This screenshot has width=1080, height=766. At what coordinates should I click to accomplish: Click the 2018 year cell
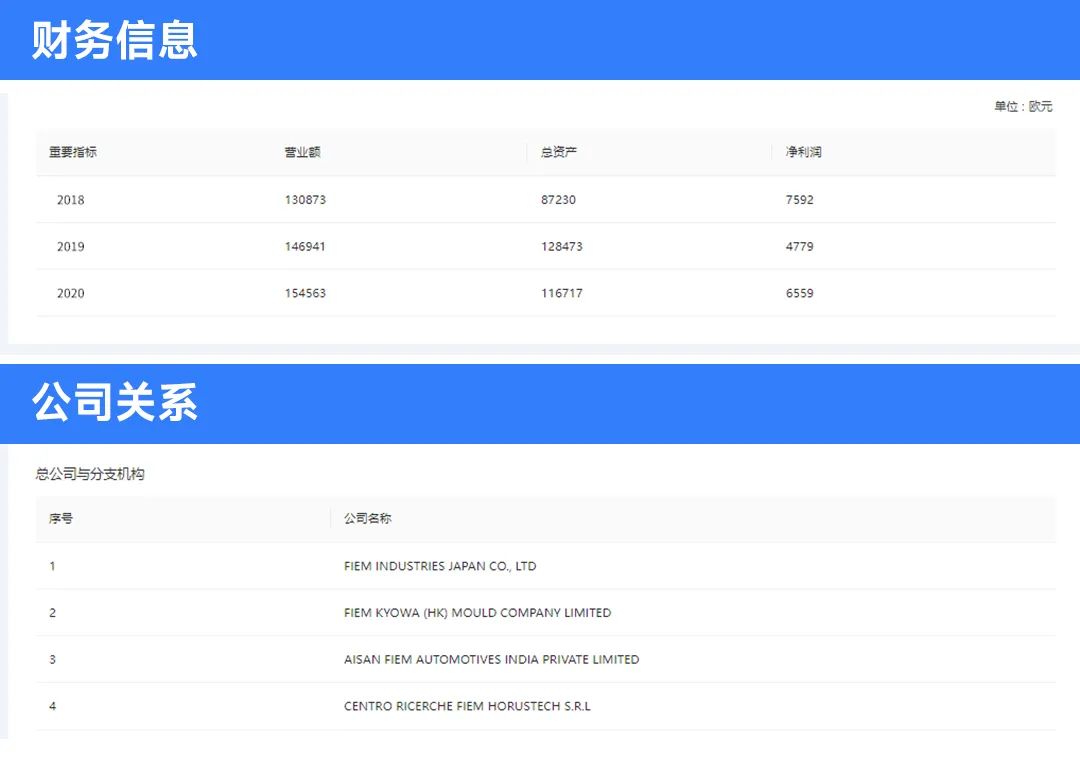(x=70, y=200)
